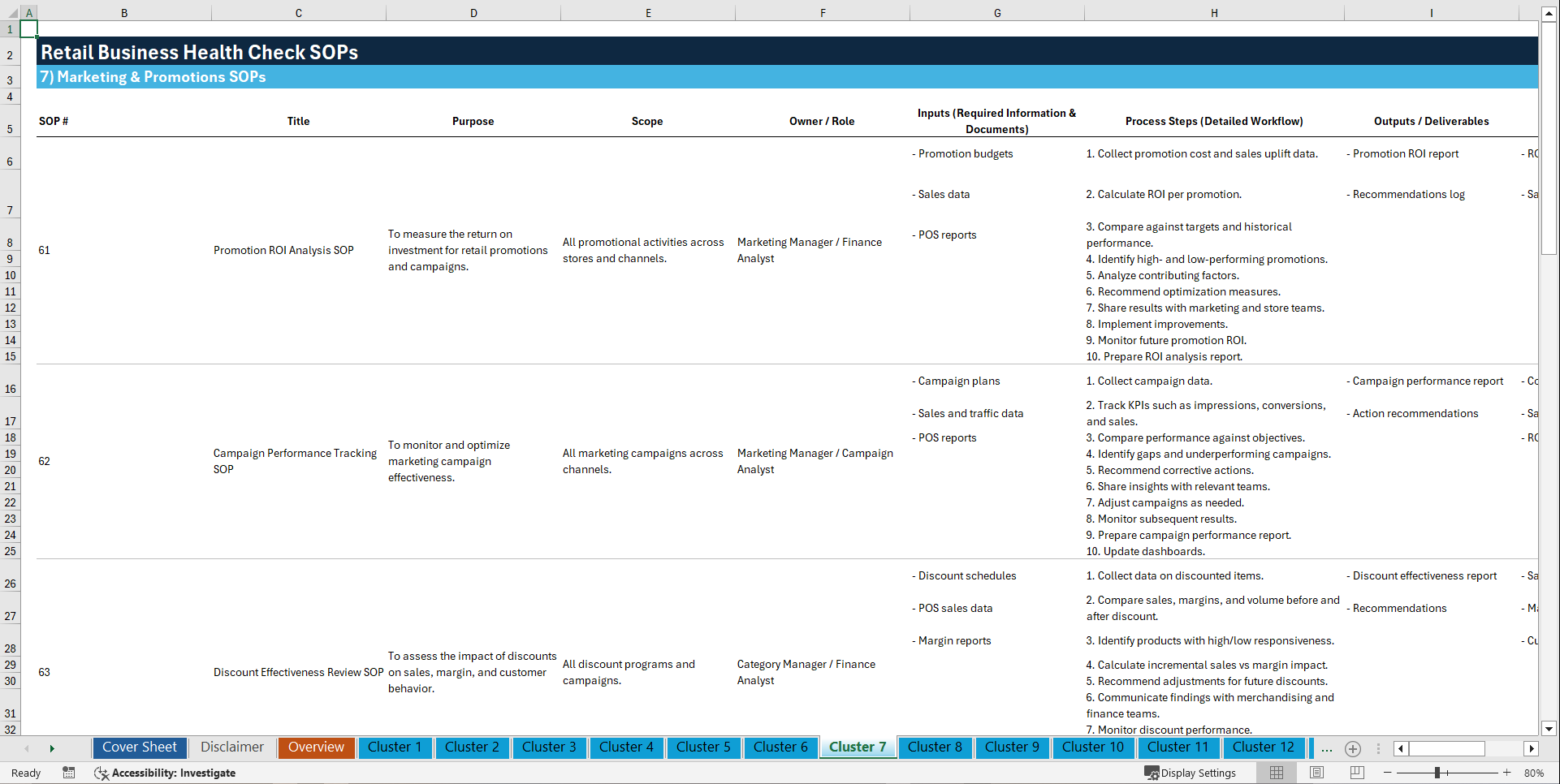Screen dimensions: 1560x784
Task: Select the Normal view icon
Action: 1276,773
